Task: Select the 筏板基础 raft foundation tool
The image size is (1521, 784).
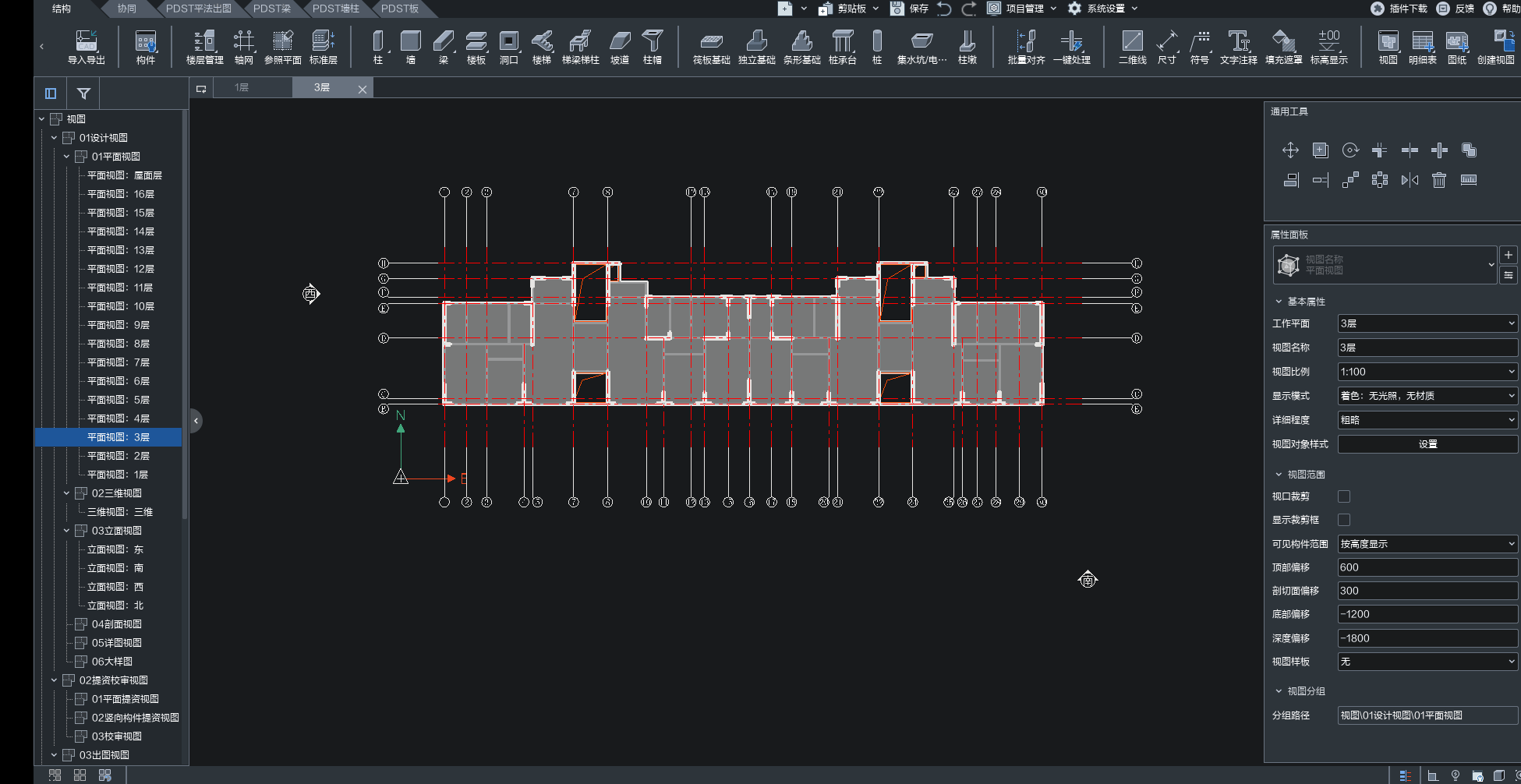Action: [712, 47]
